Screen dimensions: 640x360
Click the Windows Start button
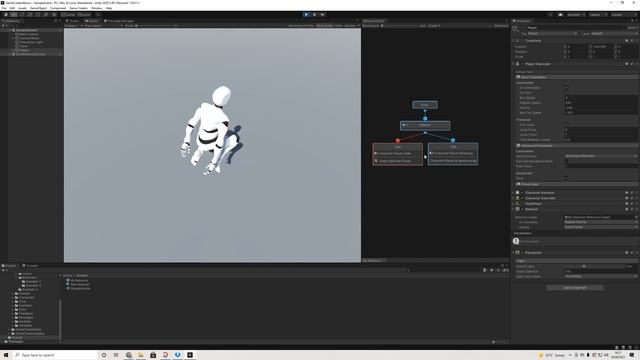coord(6,355)
